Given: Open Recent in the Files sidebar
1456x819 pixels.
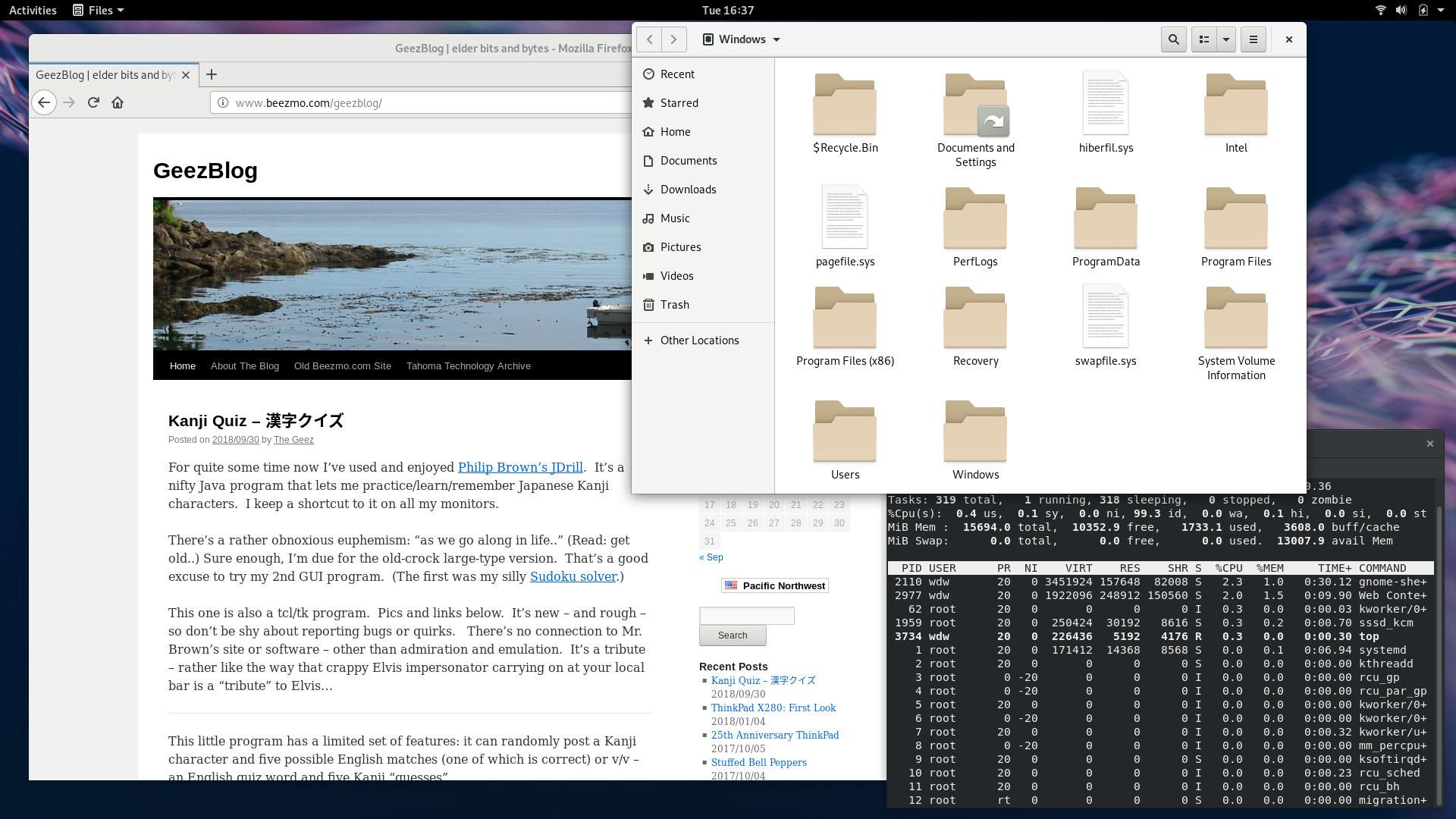Looking at the screenshot, I should pyautogui.click(x=703, y=74).
